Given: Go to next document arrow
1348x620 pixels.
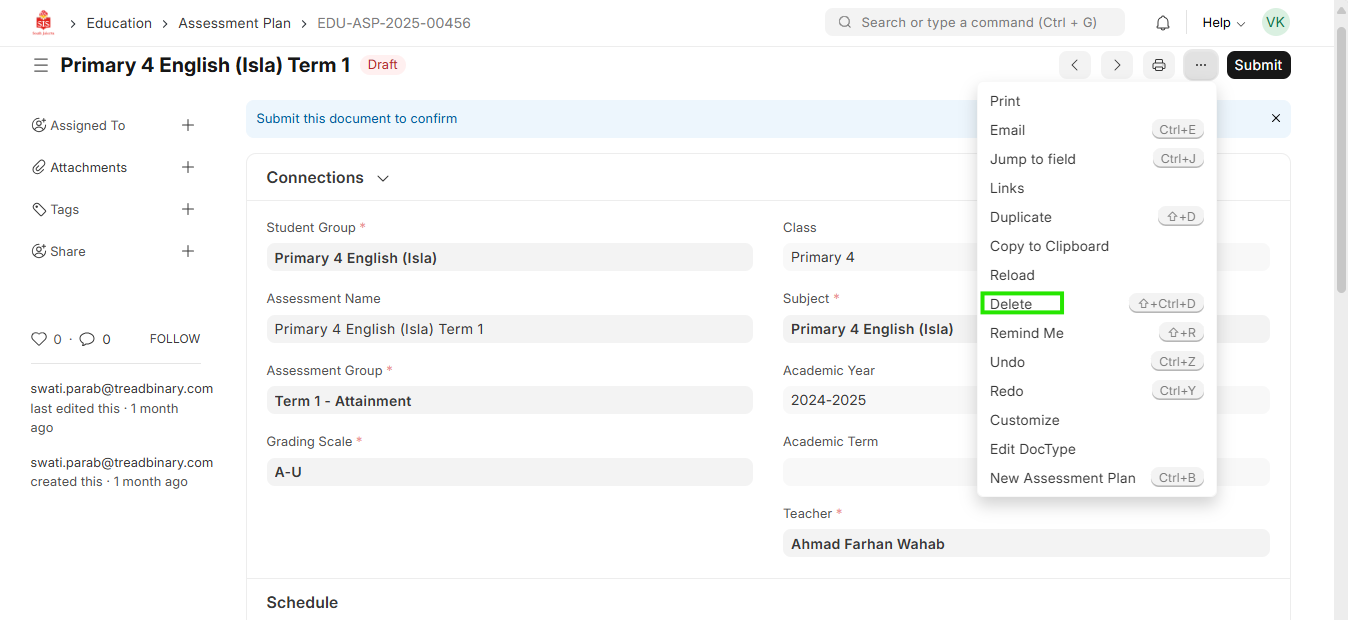Looking at the screenshot, I should 1117,65.
